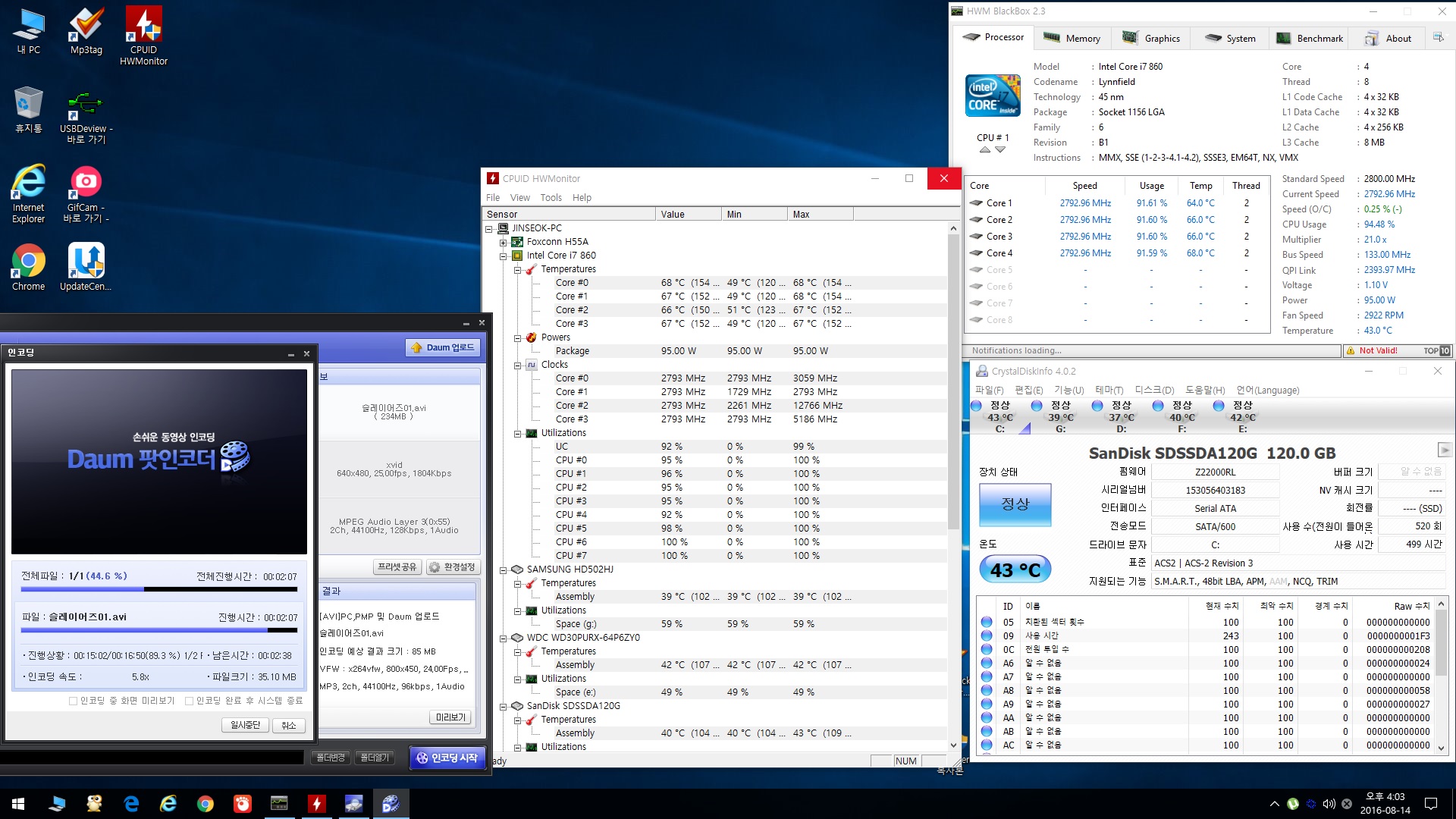Collapse SAMSUNG HD502HJ node
The width and height of the screenshot is (1456, 819).
pyautogui.click(x=503, y=570)
